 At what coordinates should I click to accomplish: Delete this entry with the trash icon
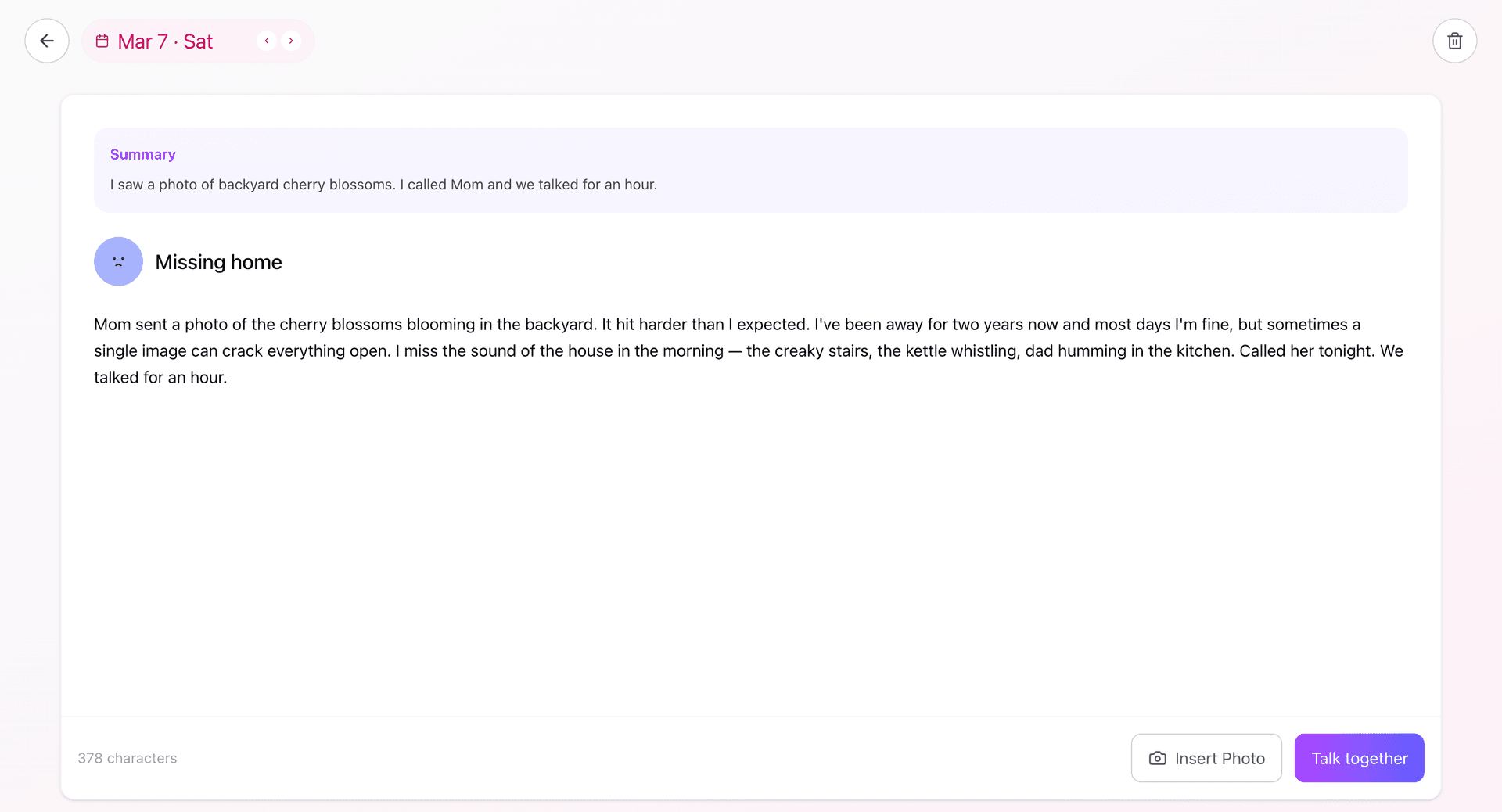coord(1454,41)
